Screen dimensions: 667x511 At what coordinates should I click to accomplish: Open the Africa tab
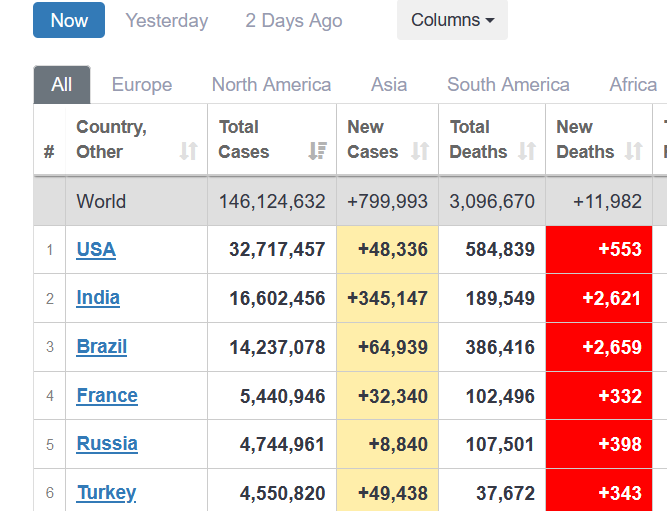633,85
